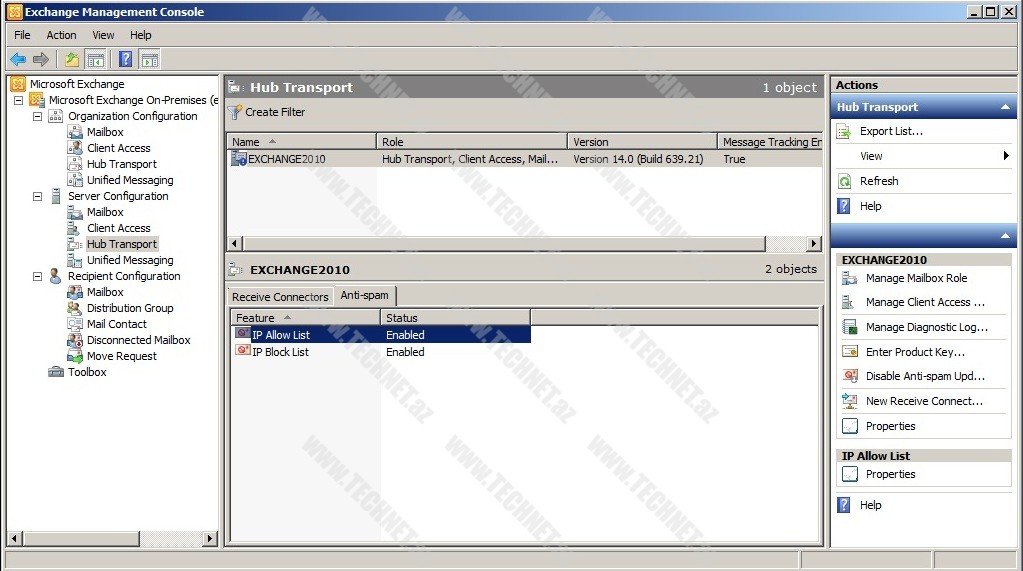
Task: Click the Export List icon
Action: click(x=844, y=131)
